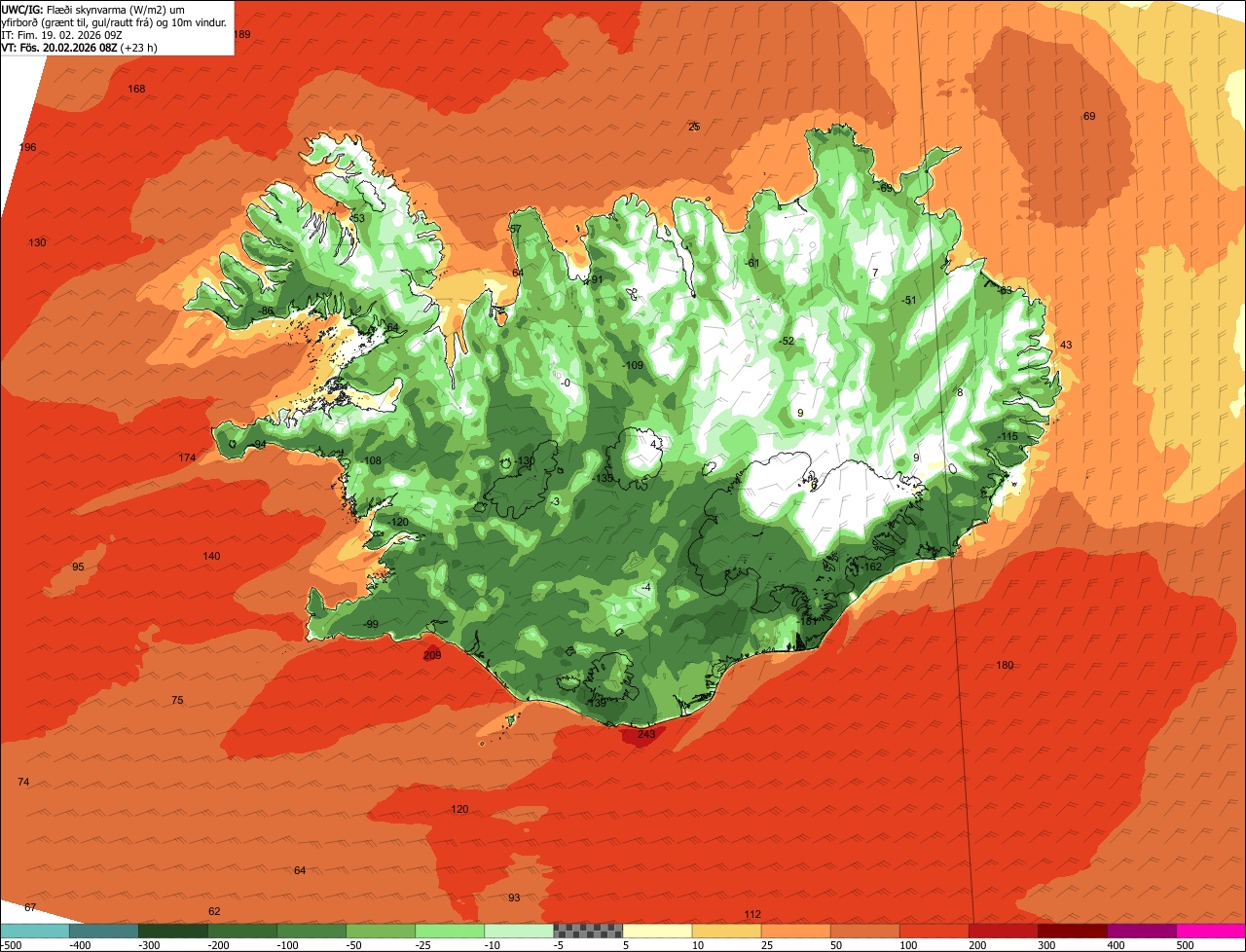Screen dimensions: 1246x952
Task: Click the legend swatch between -10 and -5
Action: 519,931
